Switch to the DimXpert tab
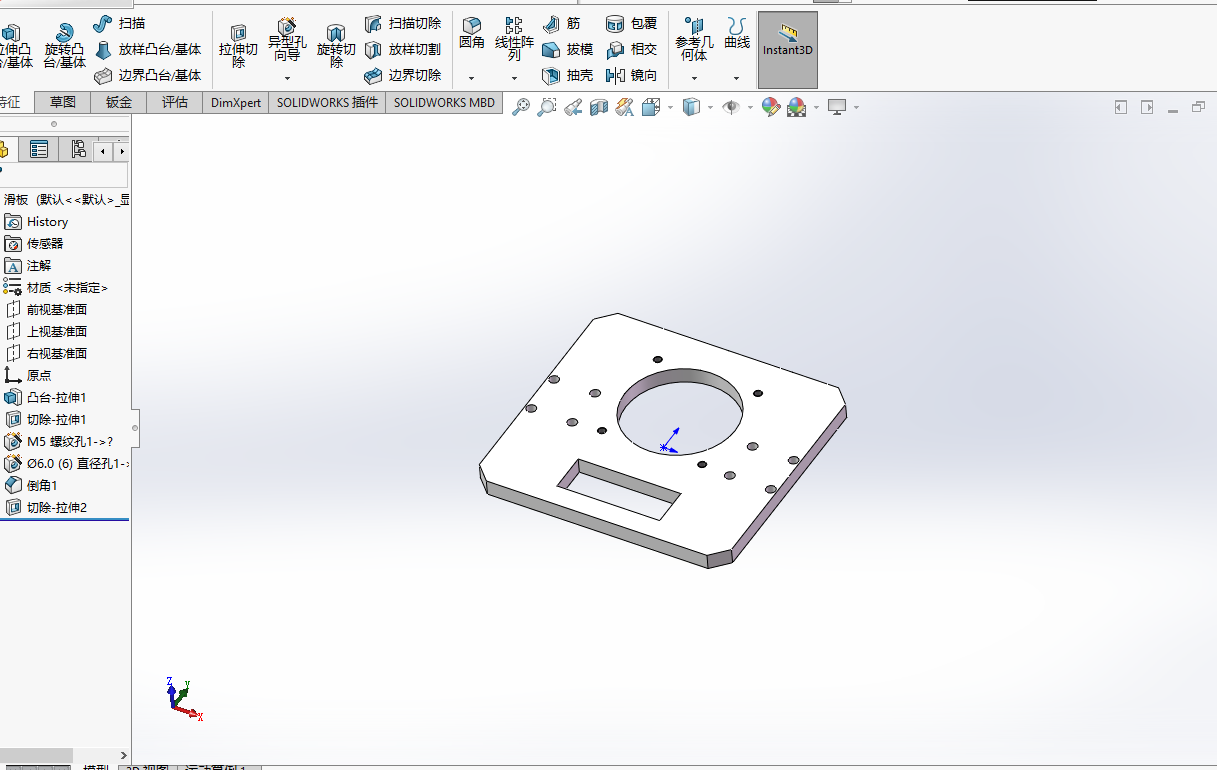Viewport: 1217px width, 770px height. (236, 102)
